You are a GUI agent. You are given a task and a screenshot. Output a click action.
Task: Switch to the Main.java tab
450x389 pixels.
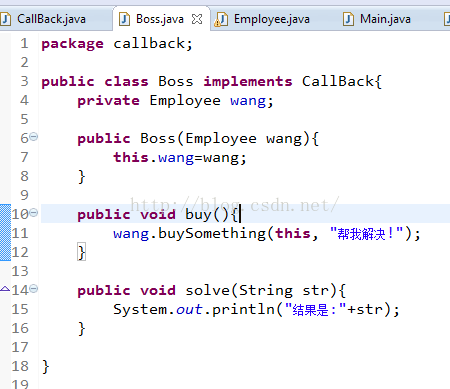(x=385, y=19)
